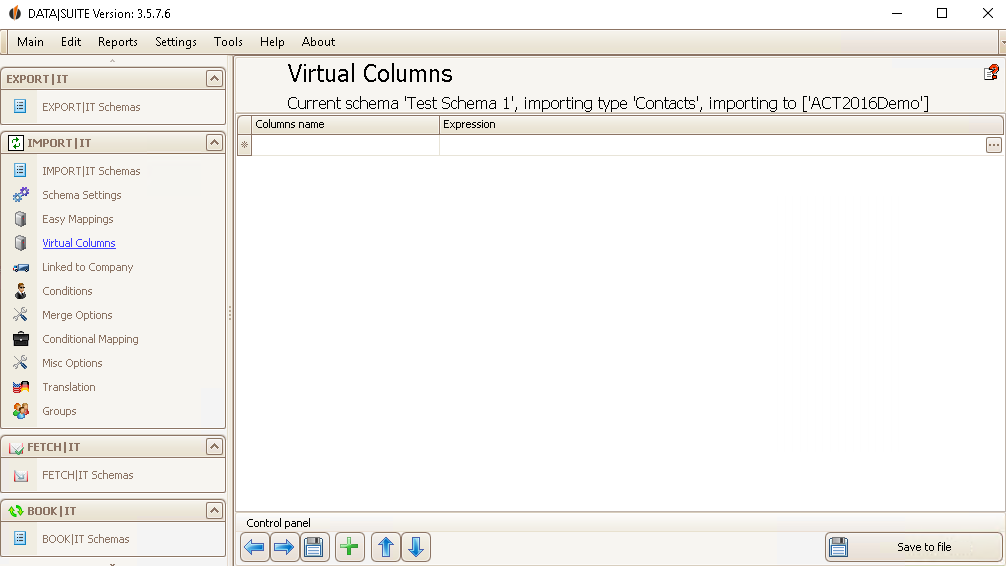Open the Edit menu
The height and width of the screenshot is (566, 1006).
click(x=71, y=42)
